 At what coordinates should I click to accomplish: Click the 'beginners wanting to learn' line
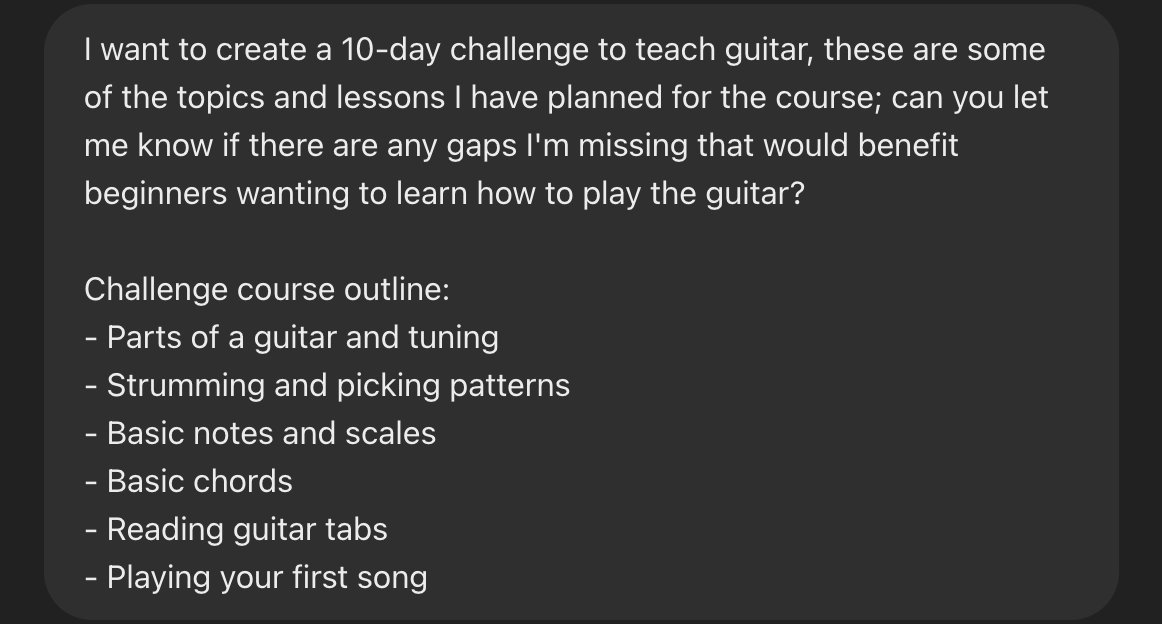(444, 194)
